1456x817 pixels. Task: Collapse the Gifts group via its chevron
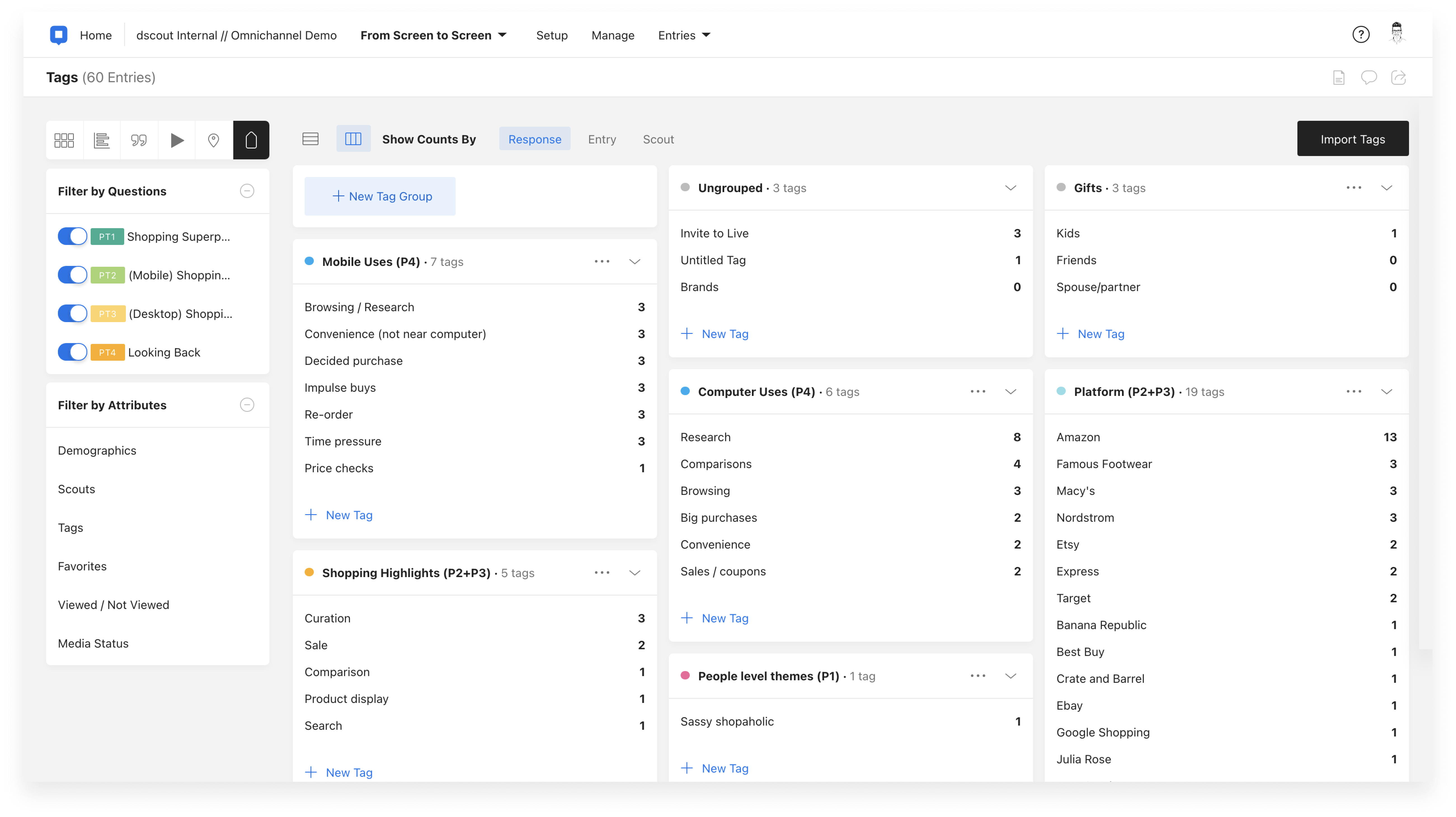click(x=1386, y=188)
